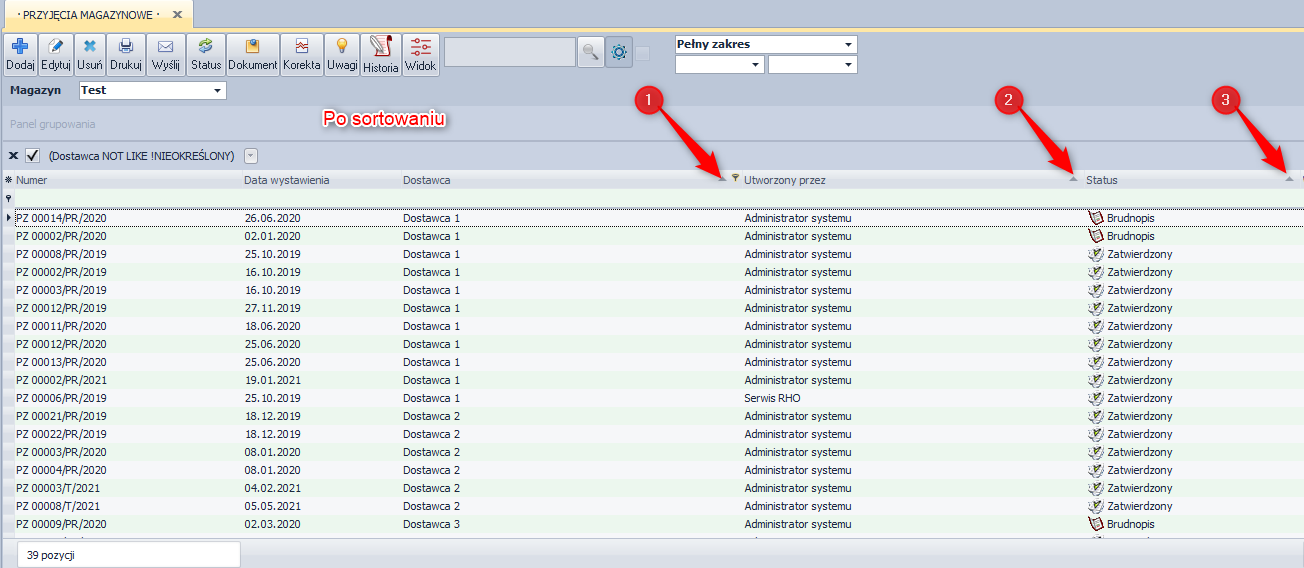This screenshot has width=1304, height=568.
Task: Remove the active filter with the X
Action: (x=13, y=155)
